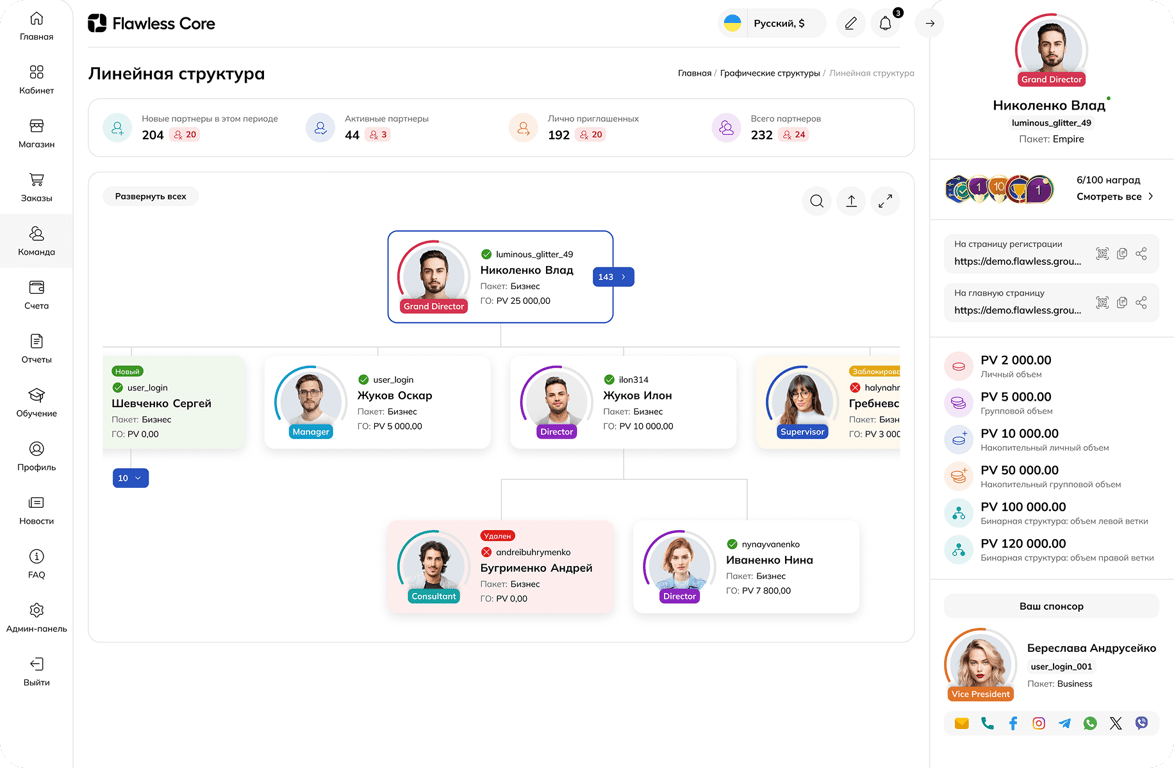
Task: Click Бугрименко Андрей name
Action: click(x=536, y=568)
